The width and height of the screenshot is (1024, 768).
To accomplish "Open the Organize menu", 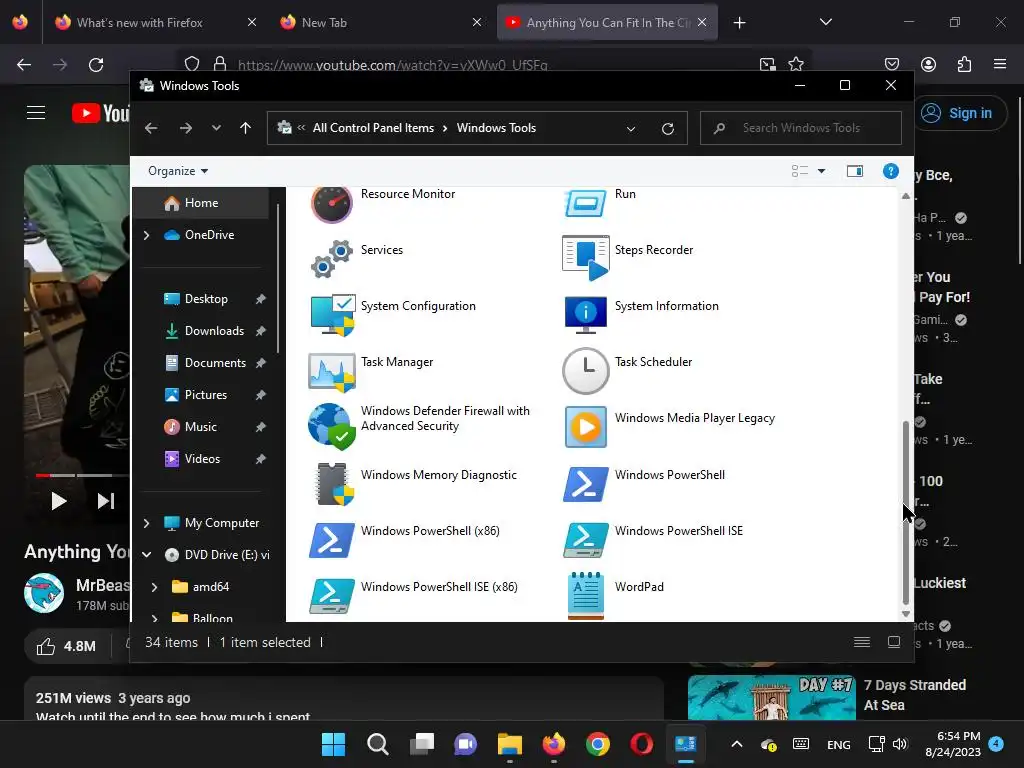I will [178, 171].
